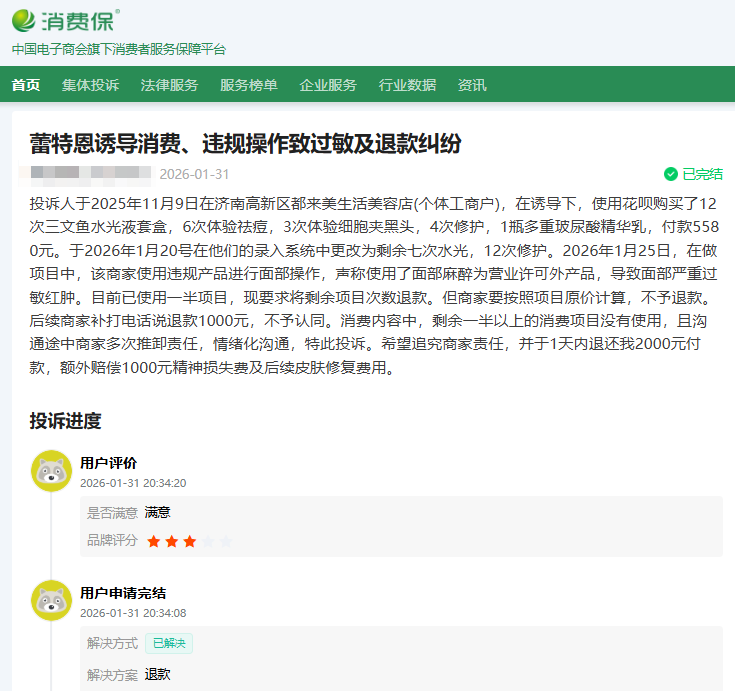
Task: Select the third orange rating star
Action: tap(190, 541)
